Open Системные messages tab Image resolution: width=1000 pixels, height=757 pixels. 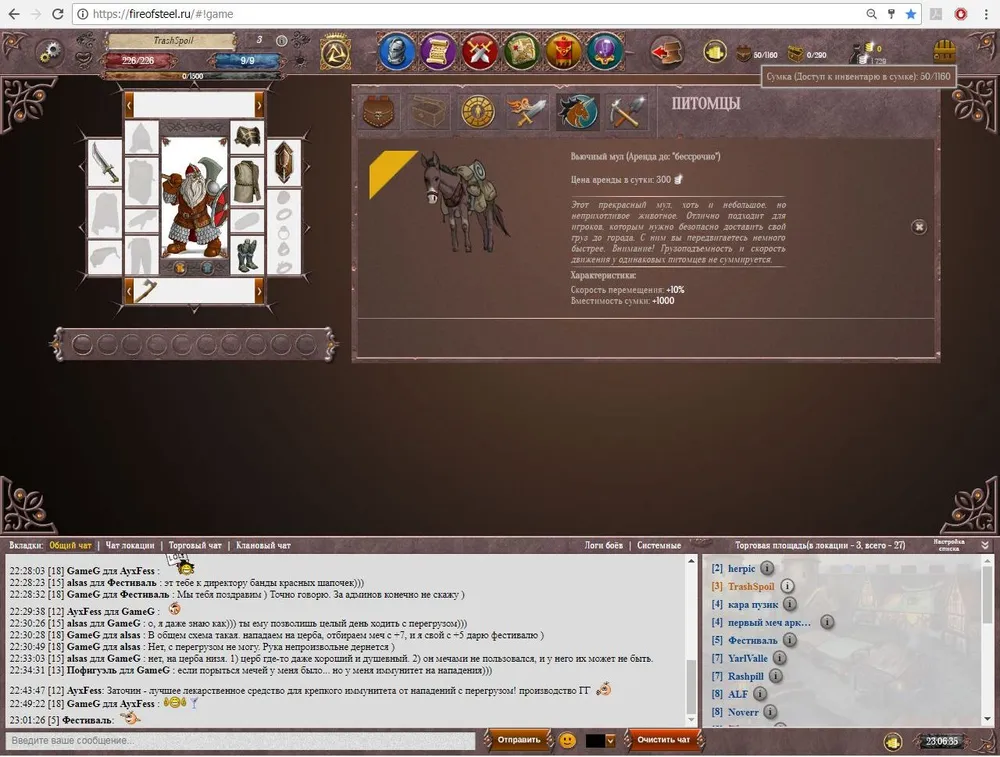[659, 545]
